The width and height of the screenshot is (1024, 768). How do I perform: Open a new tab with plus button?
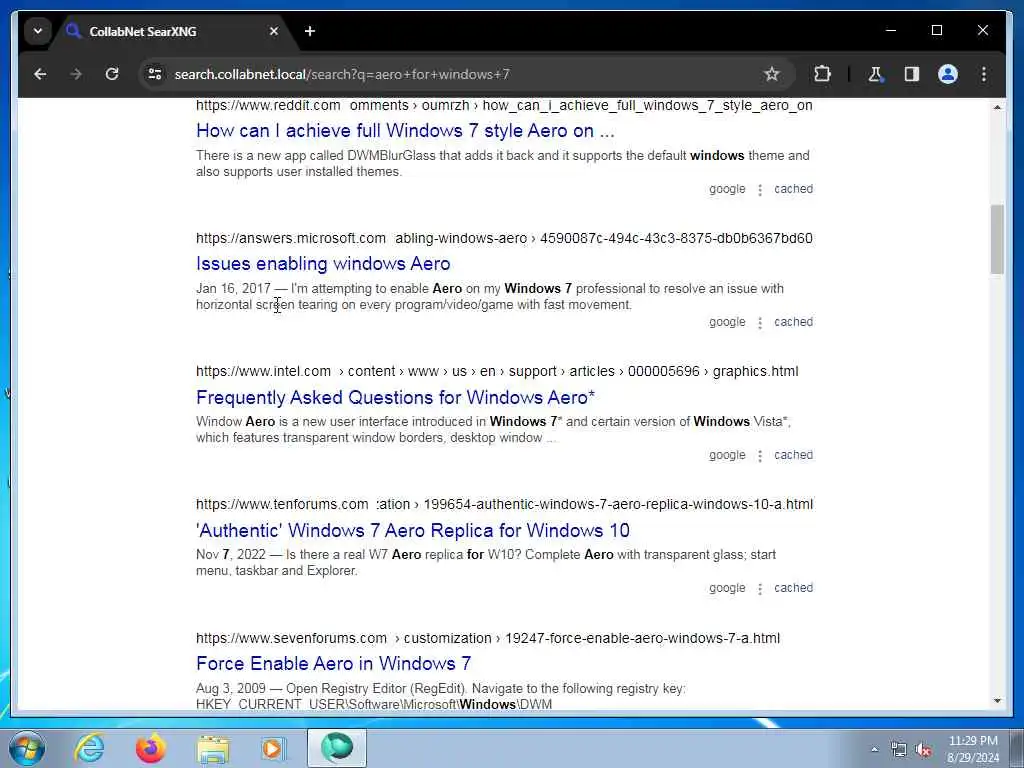[310, 31]
